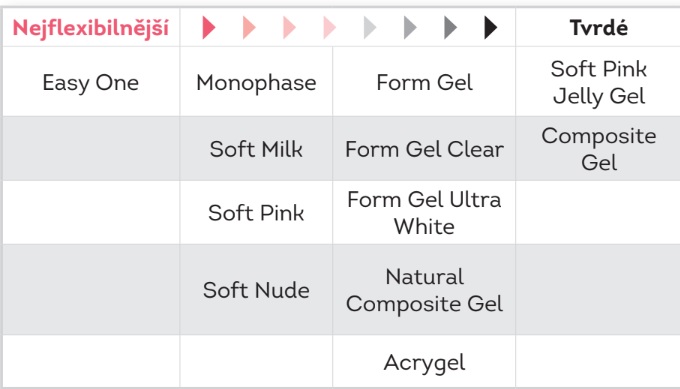Select the Monophase cell

pos(256,83)
